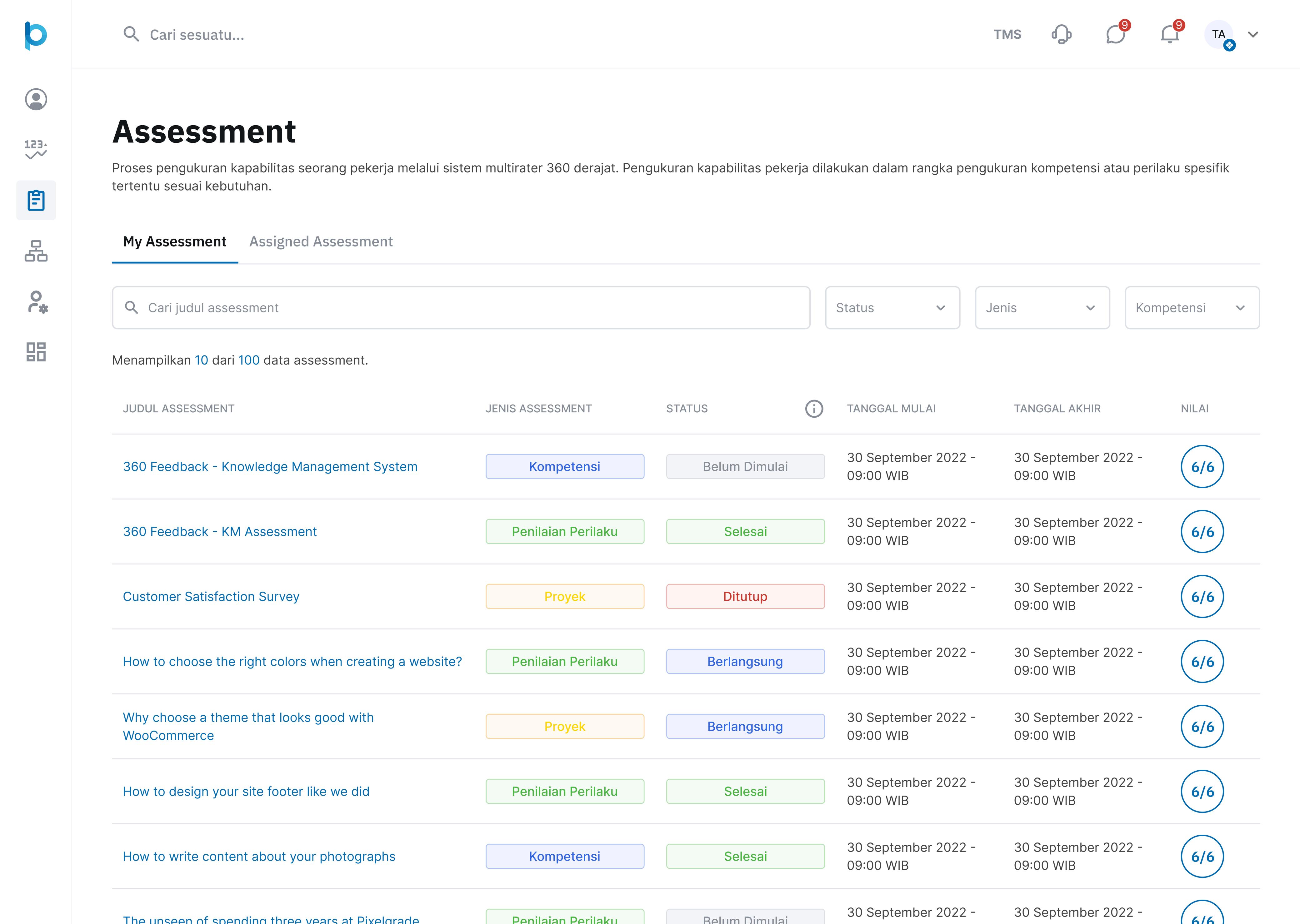Click the profile icon in sidebar
Viewport: 1300px width, 924px height.
[x=36, y=100]
